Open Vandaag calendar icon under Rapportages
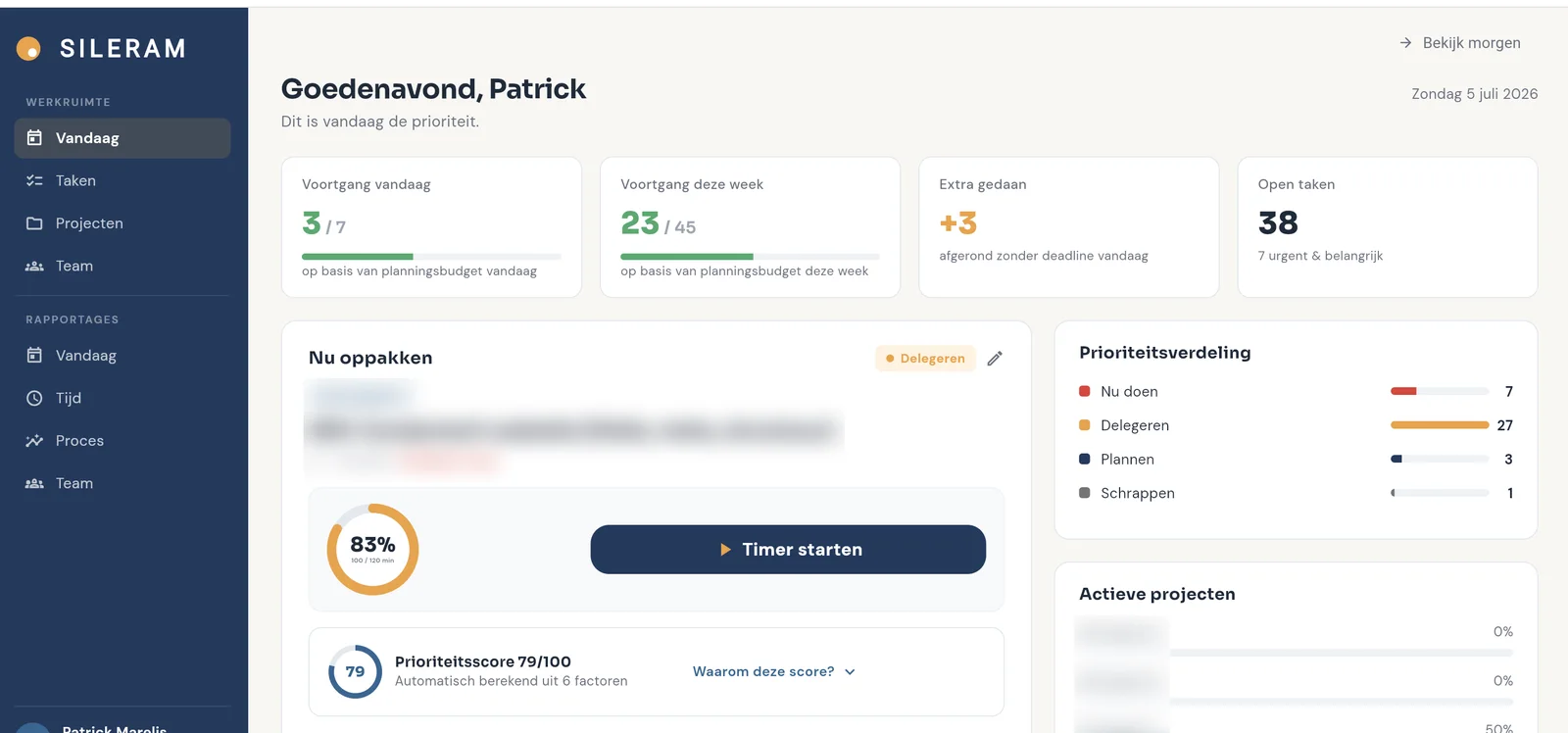The width and height of the screenshot is (1568, 733). click(34, 356)
